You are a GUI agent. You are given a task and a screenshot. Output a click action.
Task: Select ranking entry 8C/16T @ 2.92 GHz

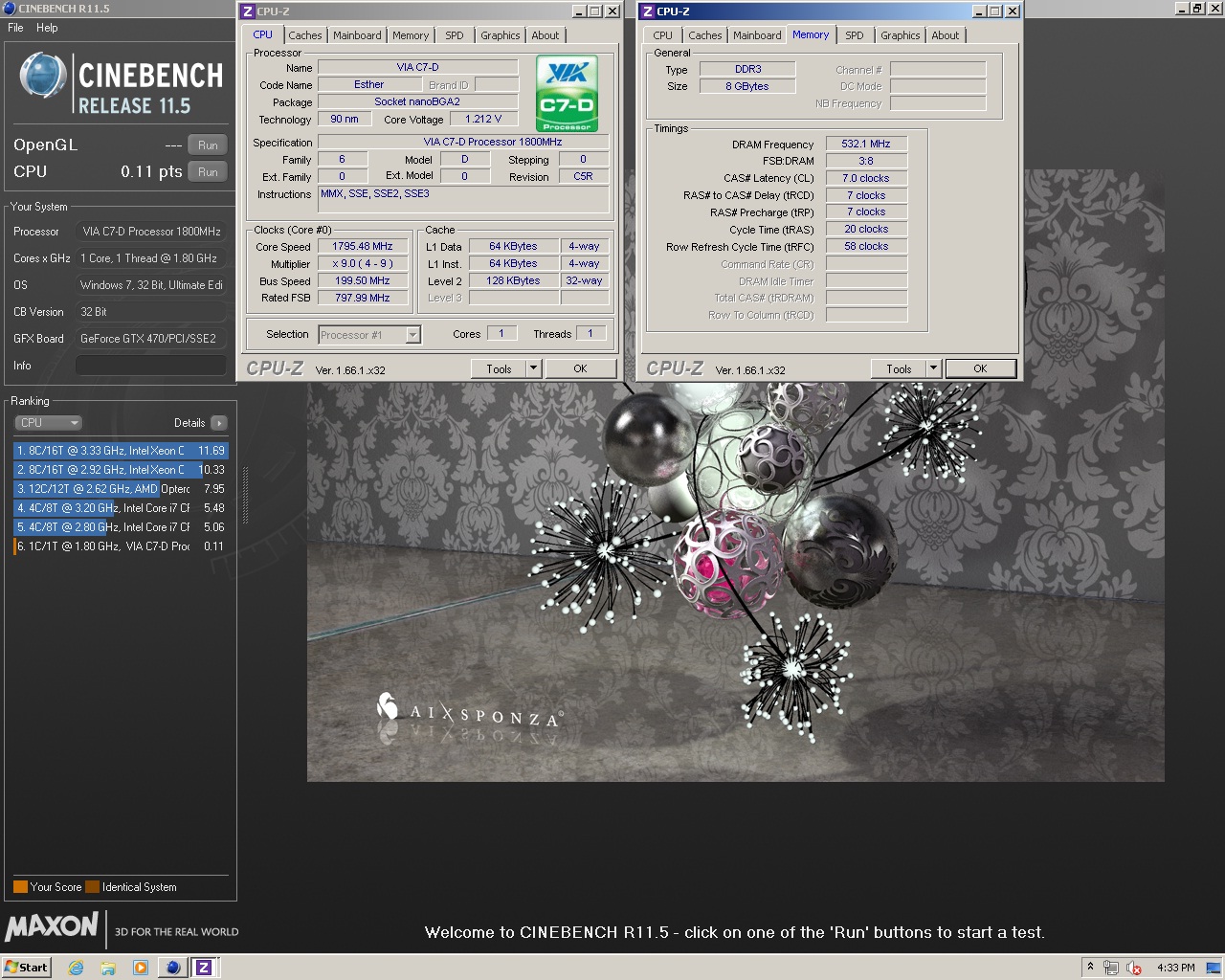(x=121, y=470)
